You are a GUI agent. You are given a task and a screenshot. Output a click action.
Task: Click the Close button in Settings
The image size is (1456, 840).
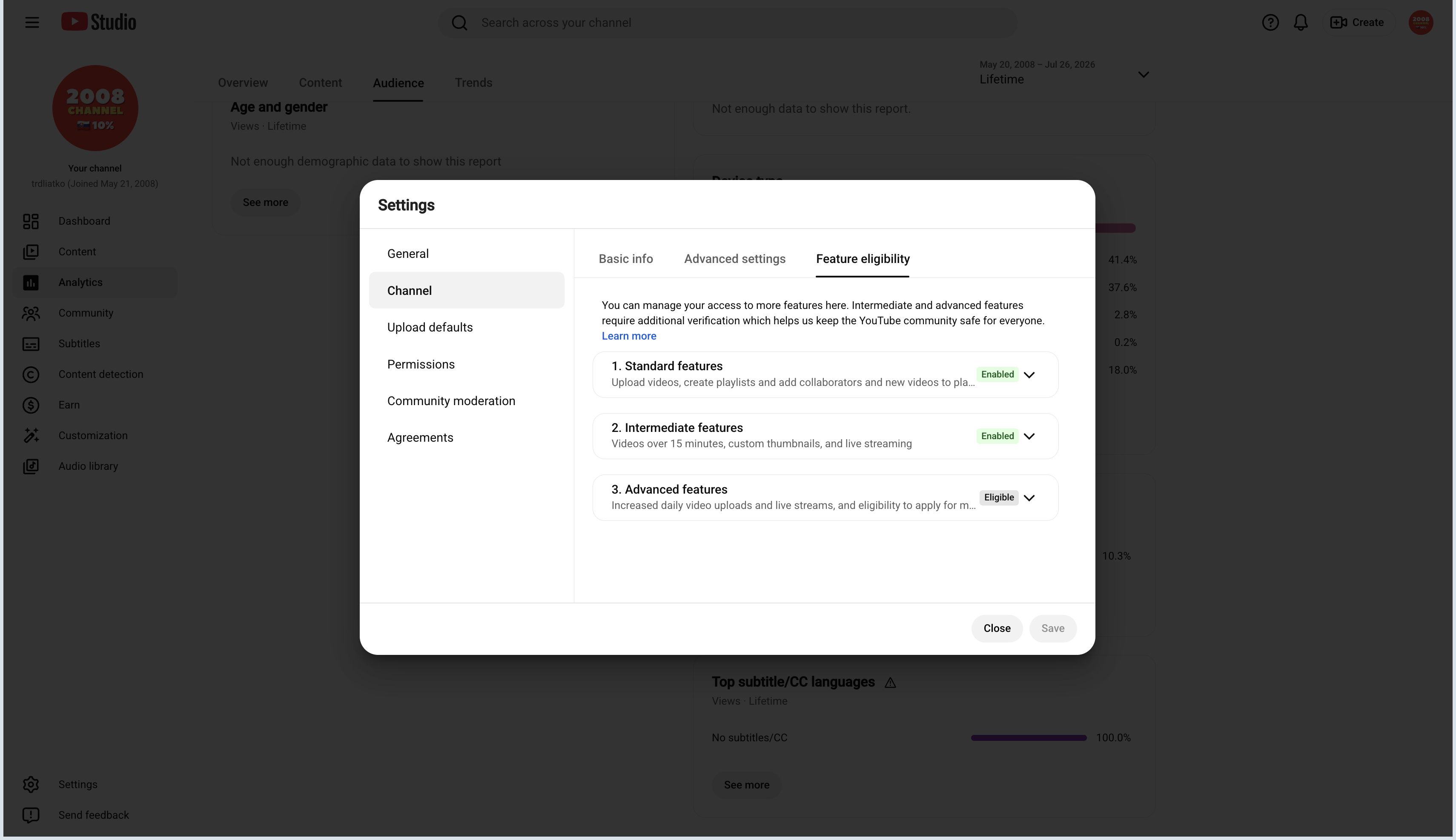coord(997,628)
